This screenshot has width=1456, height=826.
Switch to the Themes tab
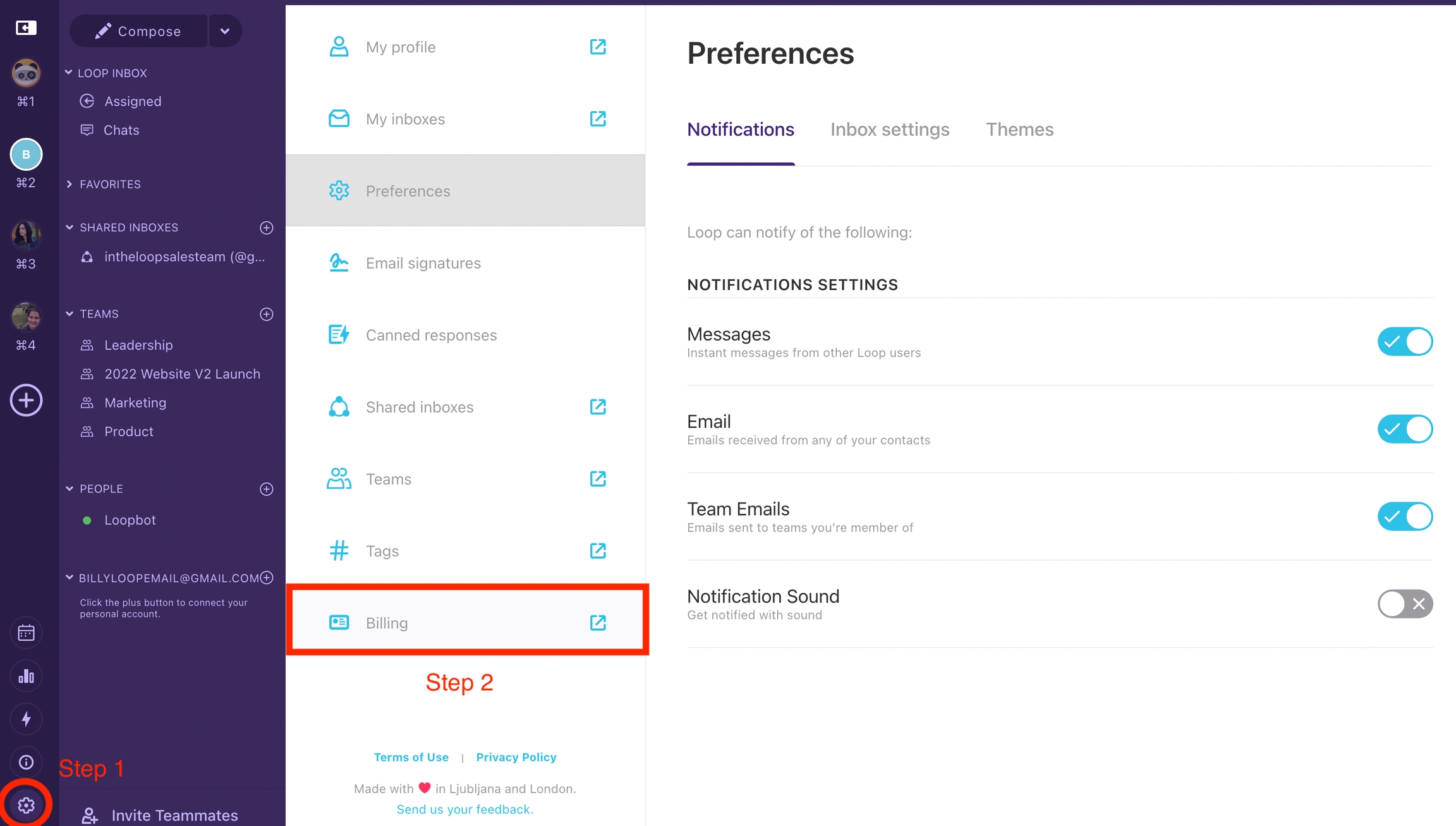click(x=1019, y=130)
